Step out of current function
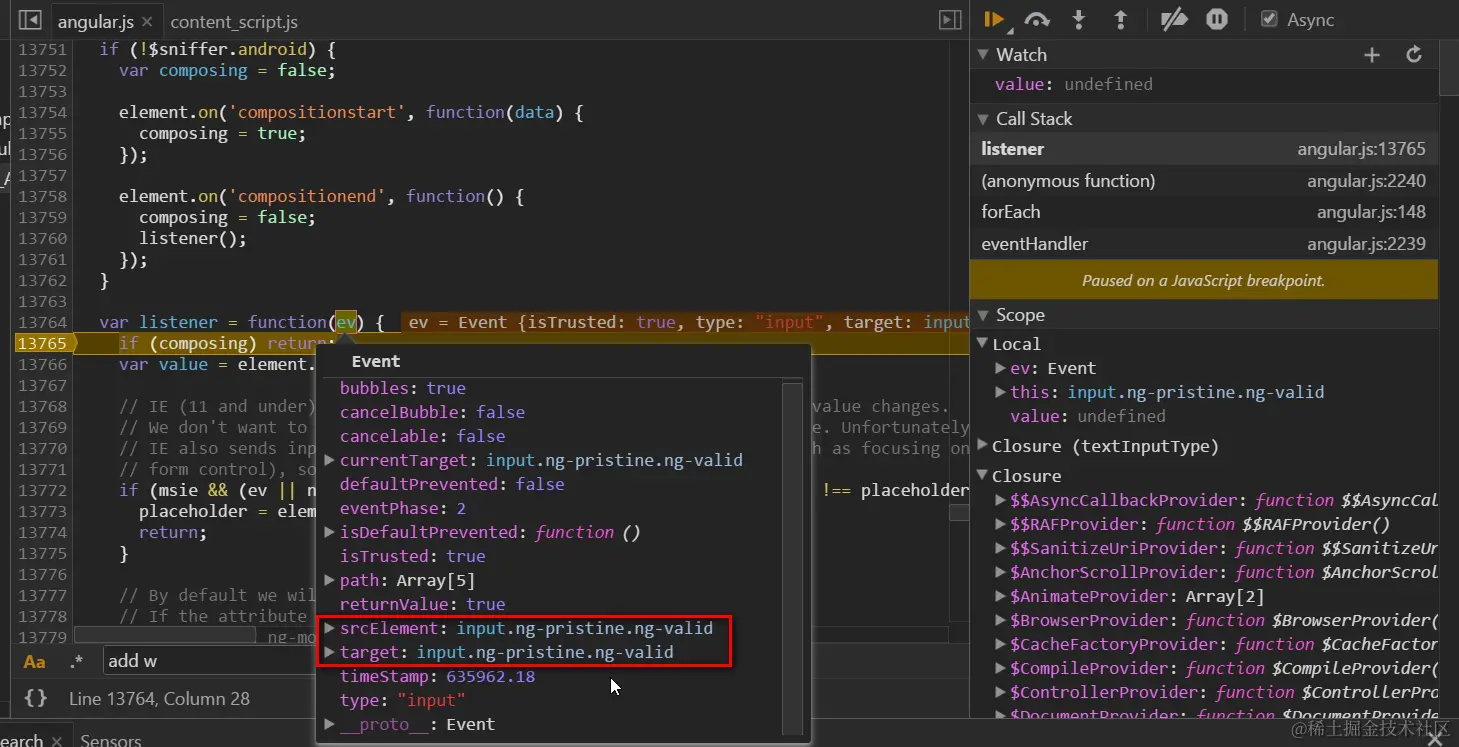 [1120, 20]
